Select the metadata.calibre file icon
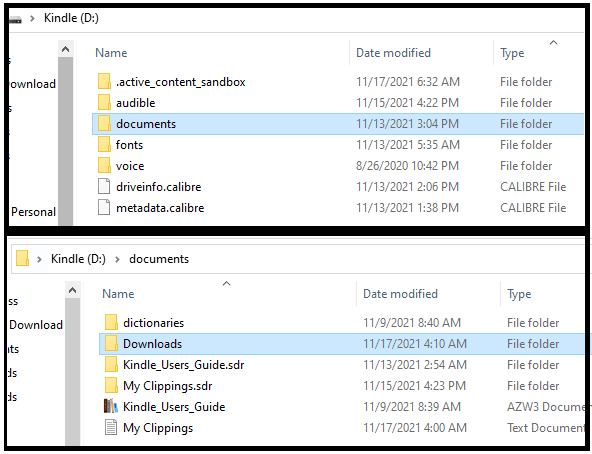Image resolution: width=592 pixels, height=454 pixels. pos(104,207)
